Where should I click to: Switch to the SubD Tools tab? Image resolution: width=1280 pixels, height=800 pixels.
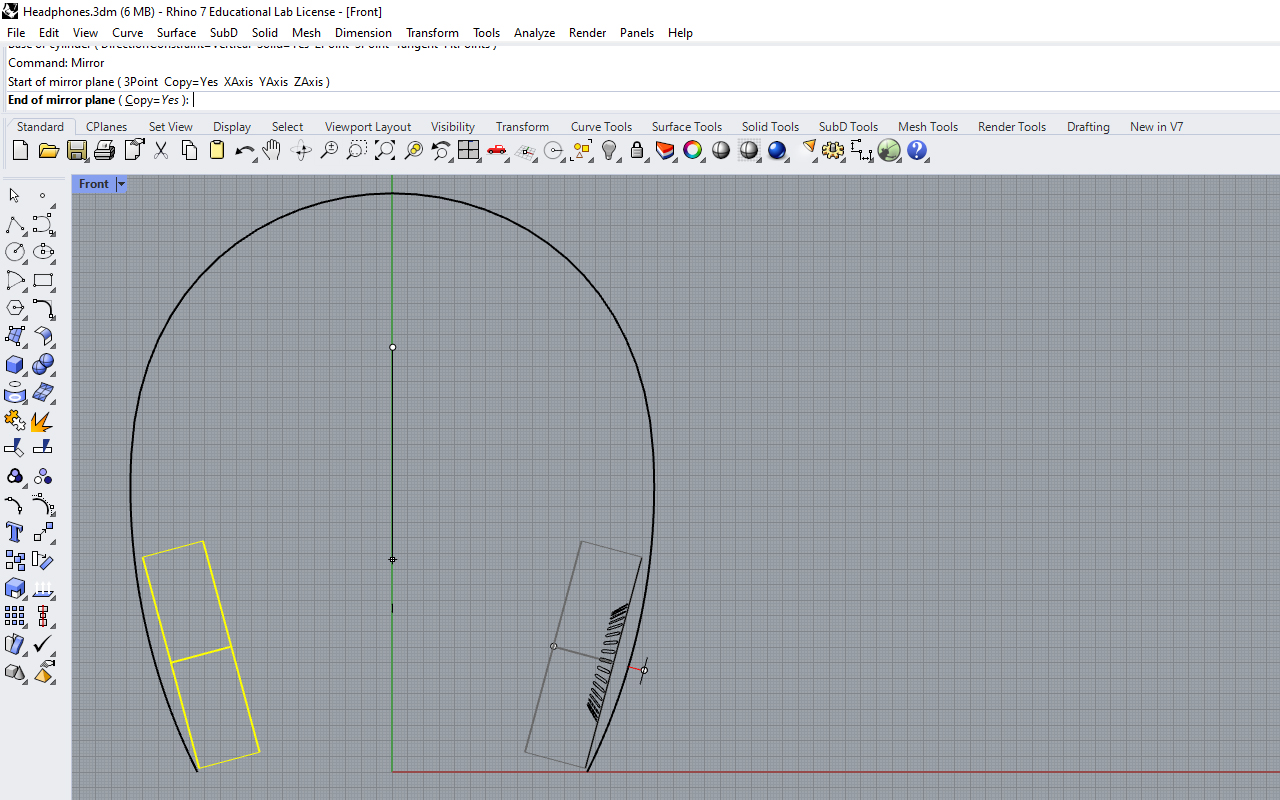[848, 127]
